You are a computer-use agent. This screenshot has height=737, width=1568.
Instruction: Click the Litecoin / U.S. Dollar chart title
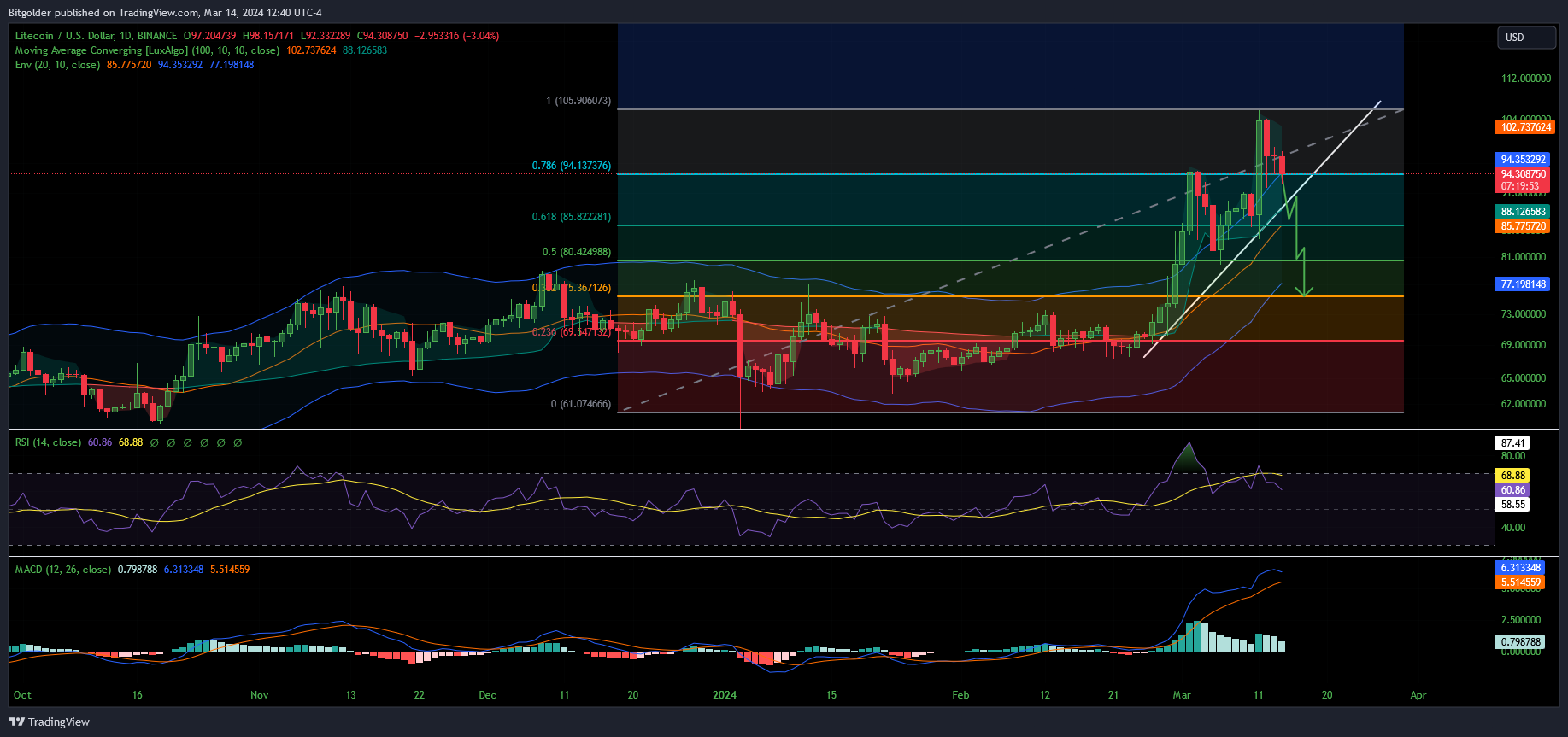tap(97, 36)
